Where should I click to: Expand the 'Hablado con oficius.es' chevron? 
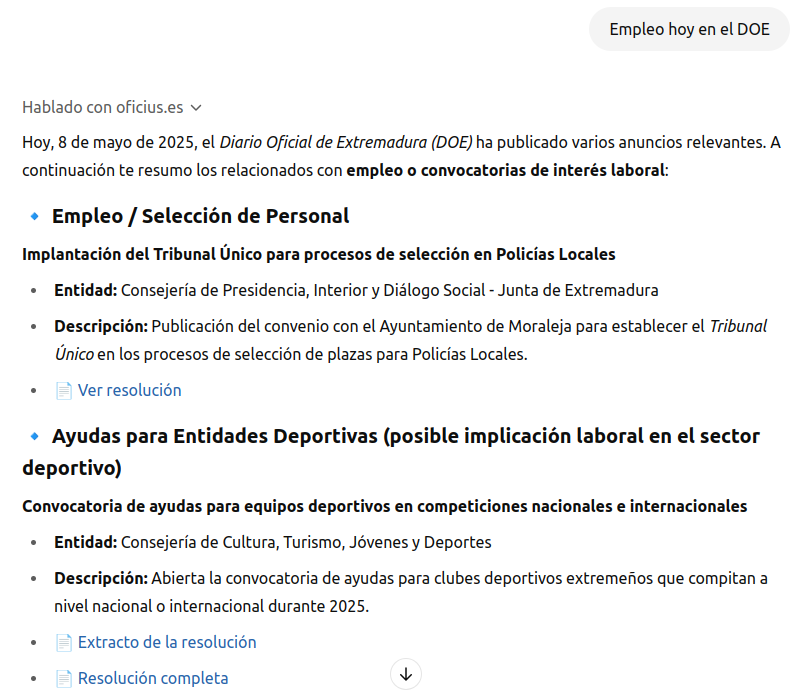point(196,108)
